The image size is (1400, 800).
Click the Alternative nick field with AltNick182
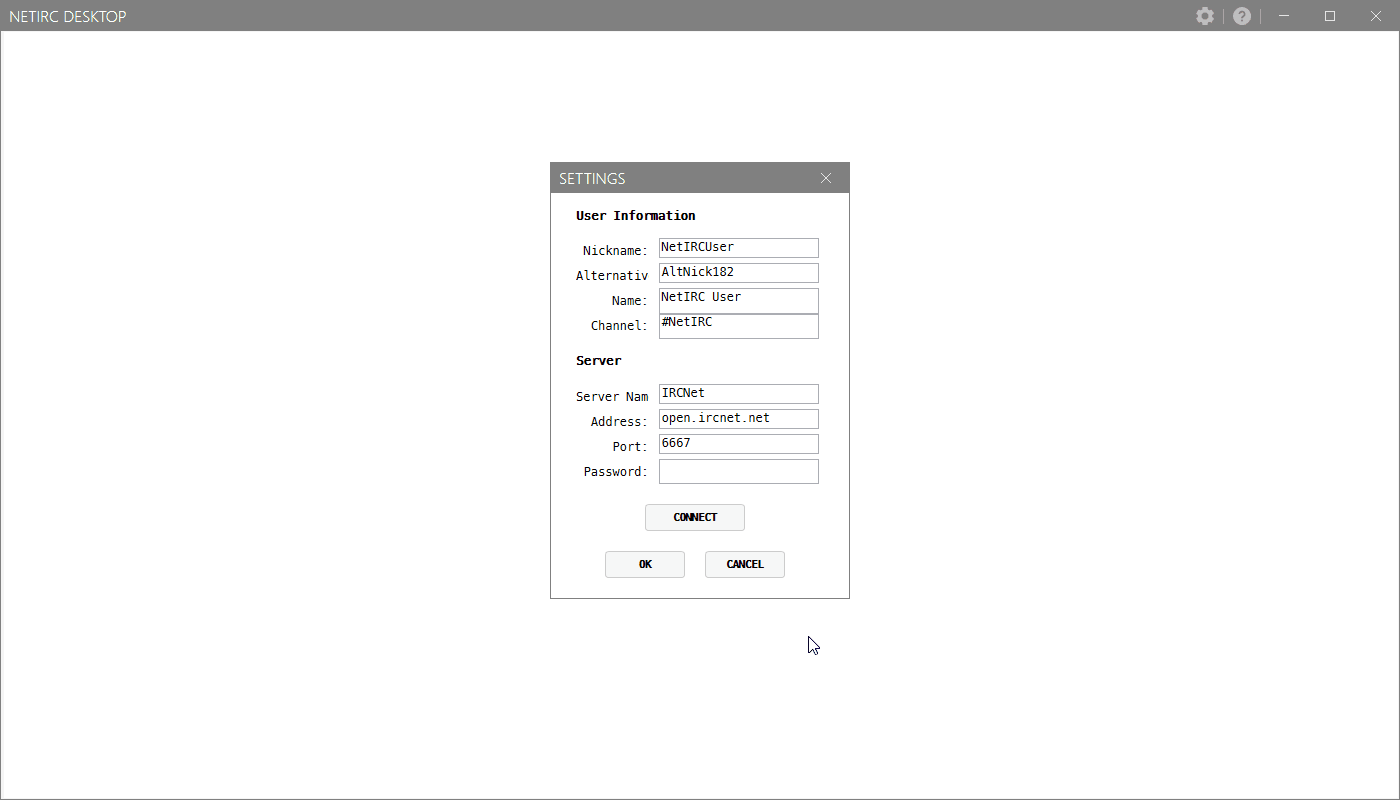(739, 273)
